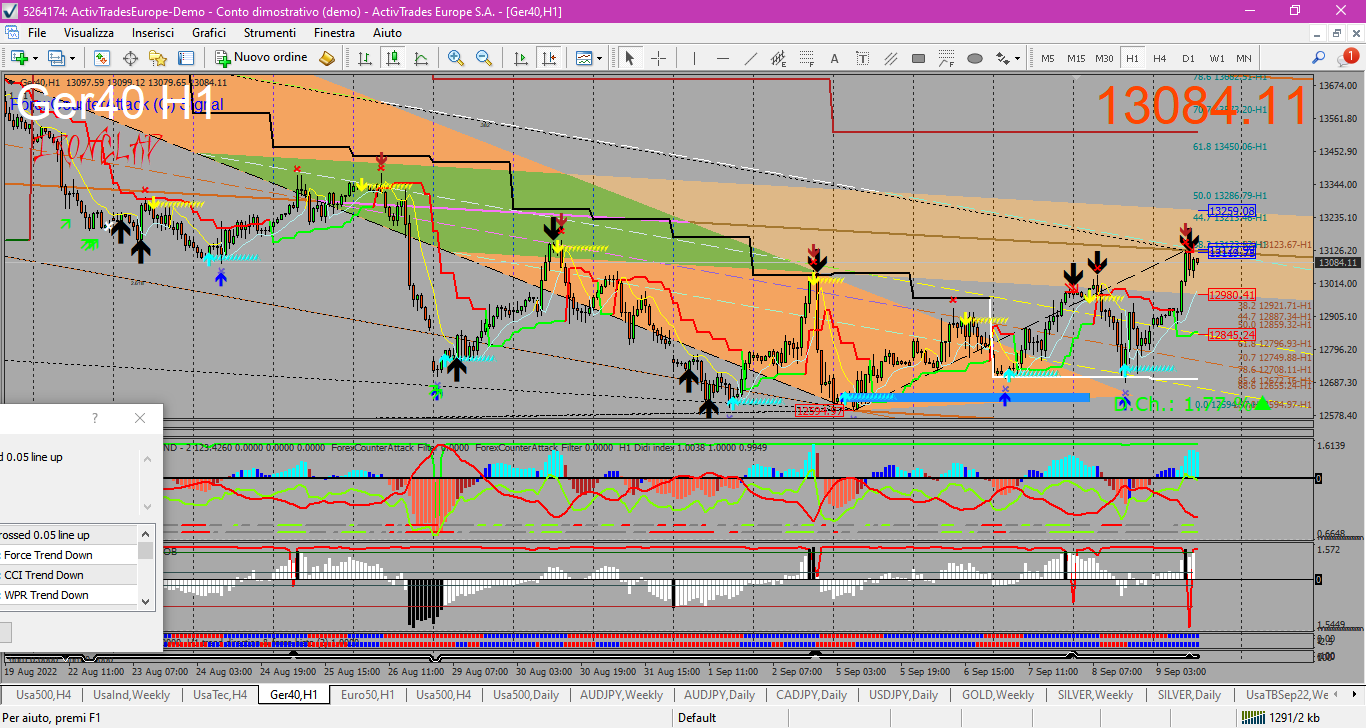Image resolution: width=1366 pixels, height=728 pixels.
Task: Open the Finestra menu
Action: [x=334, y=33]
